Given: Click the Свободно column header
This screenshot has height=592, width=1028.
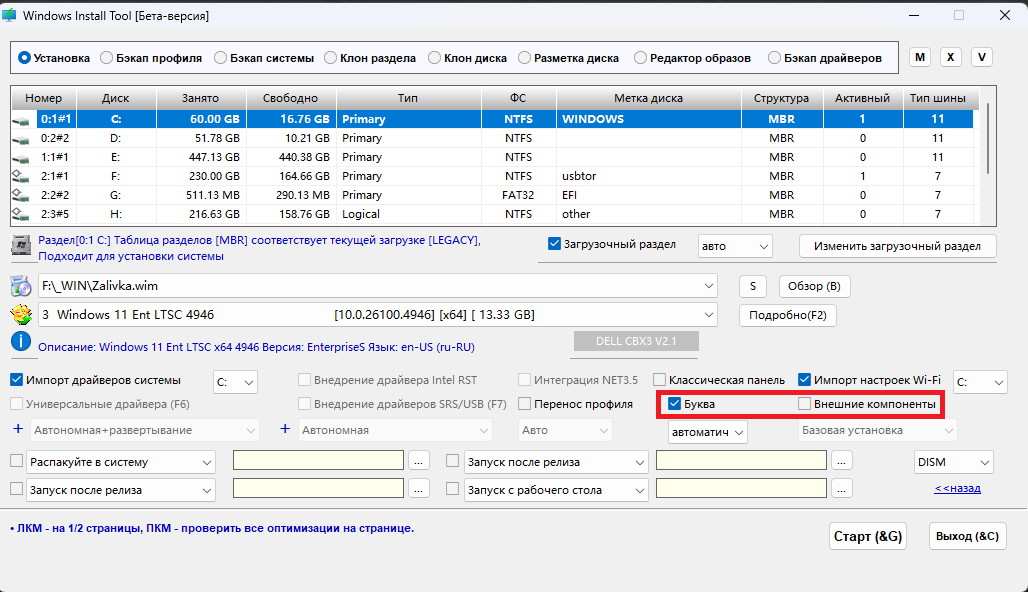Looking at the screenshot, I should click(x=290, y=98).
